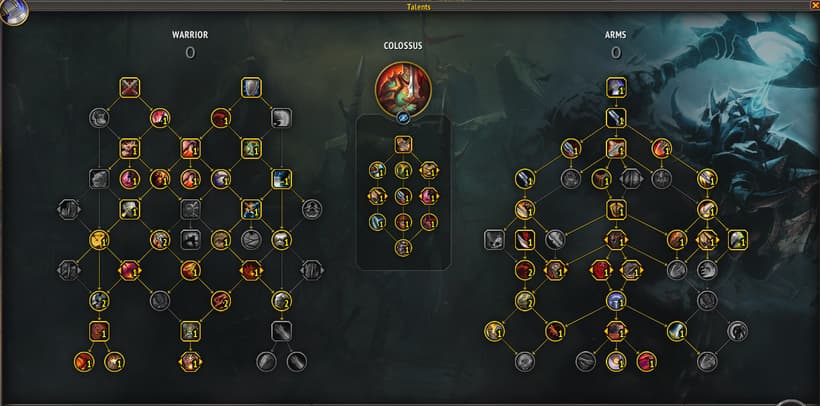Click the ARMS tree header

click(616, 35)
